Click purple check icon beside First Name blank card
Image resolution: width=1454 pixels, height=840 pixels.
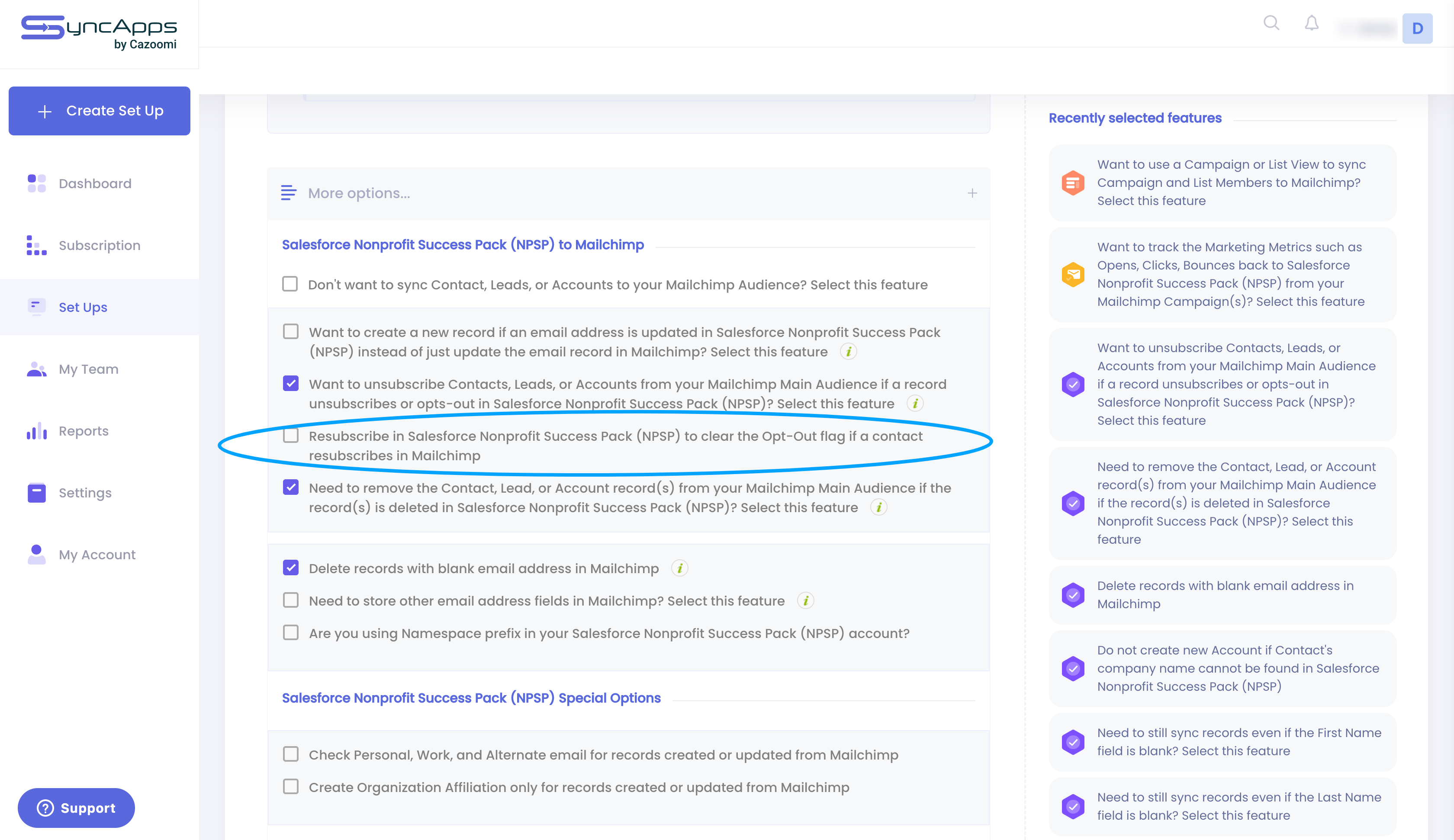pyautogui.click(x=1073, y=742)
